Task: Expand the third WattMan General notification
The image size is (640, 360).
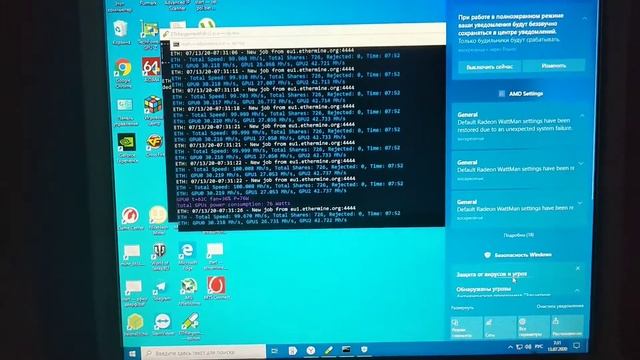Action: point(580,202)
